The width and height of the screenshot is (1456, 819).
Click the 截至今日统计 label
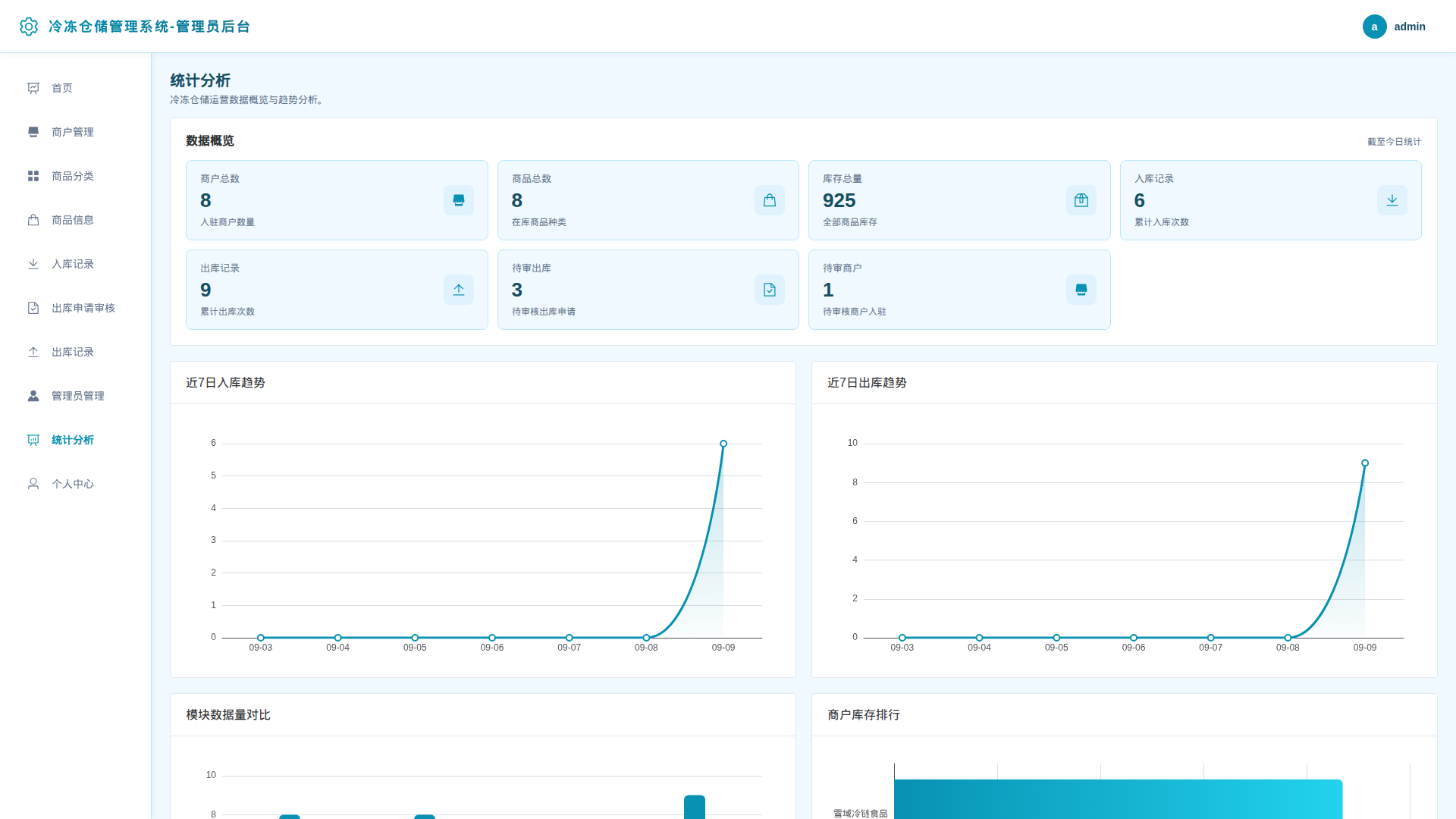point(1394,142)
